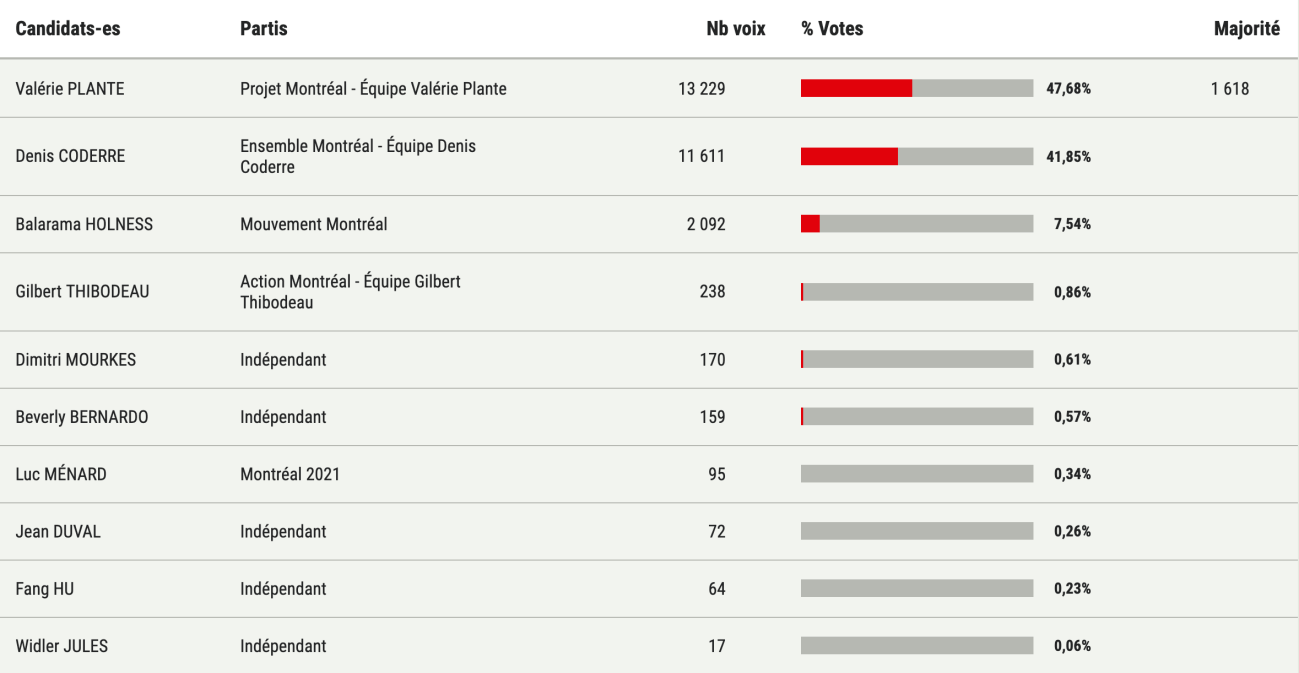1299x673 pixels.
Task: Click Balarama HOLNESS name
Action: click(x=84, y=225)
